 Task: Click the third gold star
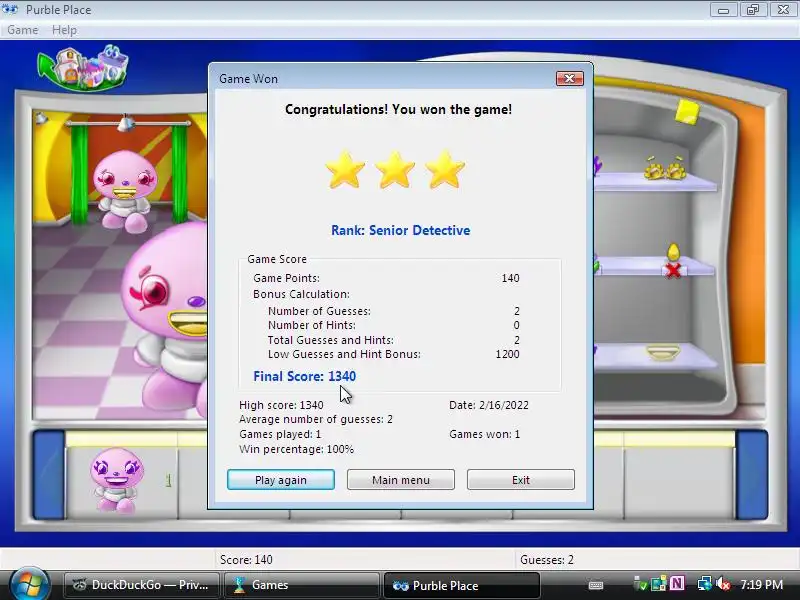click(x=444, y=170)
